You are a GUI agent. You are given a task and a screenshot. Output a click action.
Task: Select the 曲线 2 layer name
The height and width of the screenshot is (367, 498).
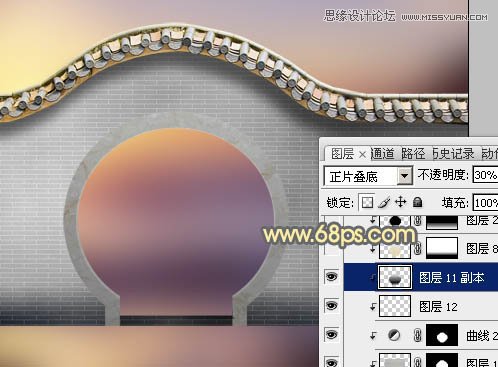(x=481, y=336)
